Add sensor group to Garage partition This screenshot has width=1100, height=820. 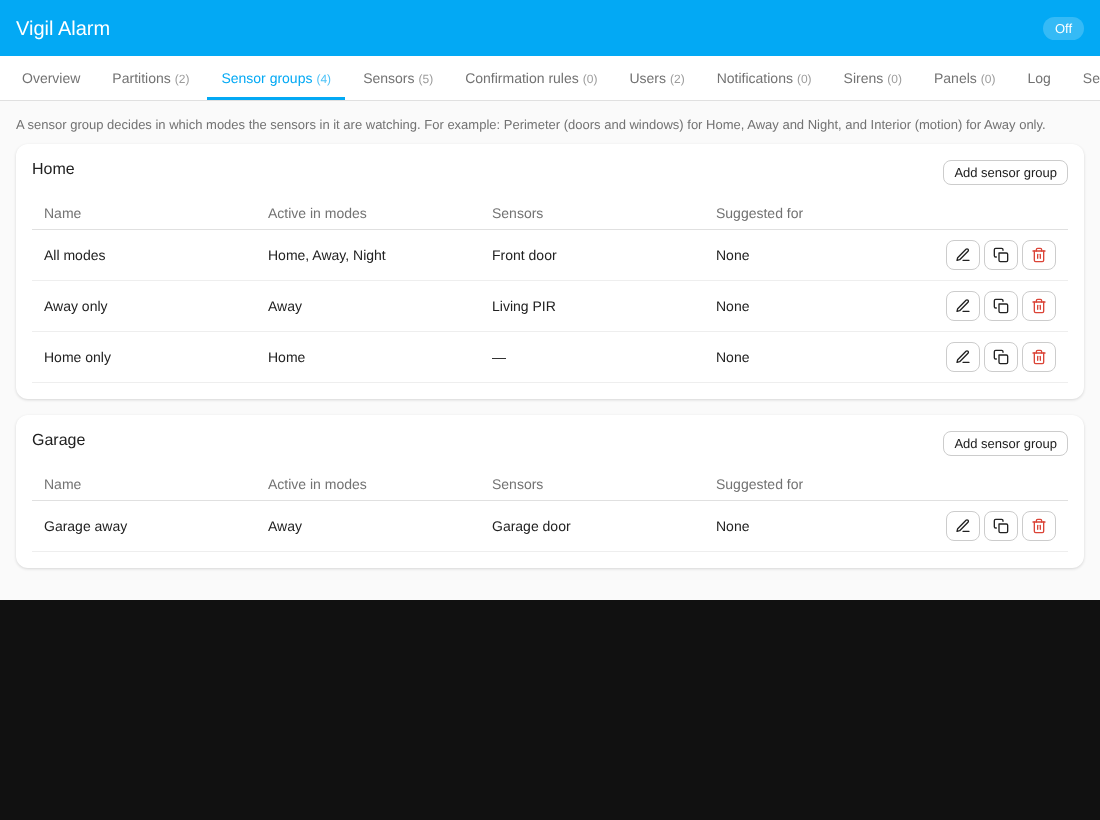pos(1005,443)
